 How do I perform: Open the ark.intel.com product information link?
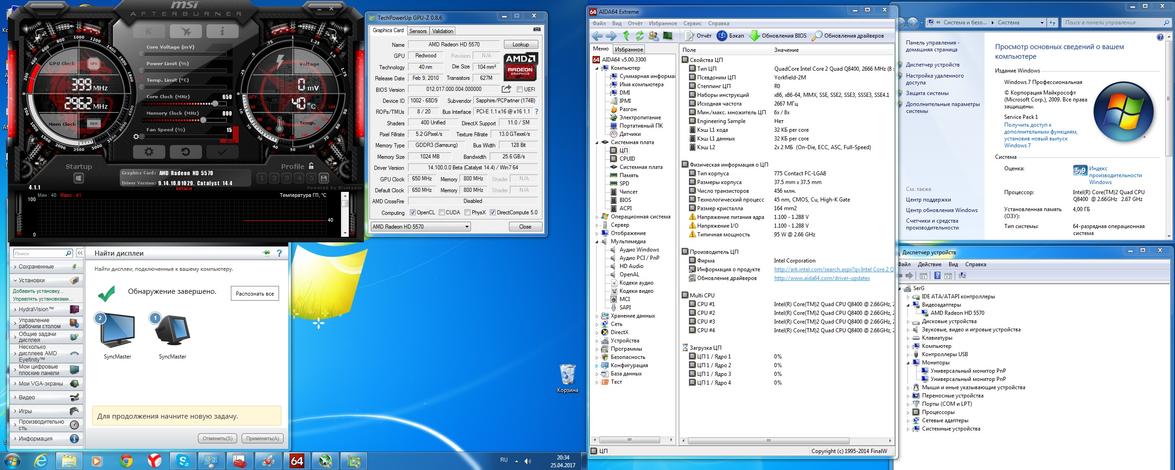coord(834,269)
